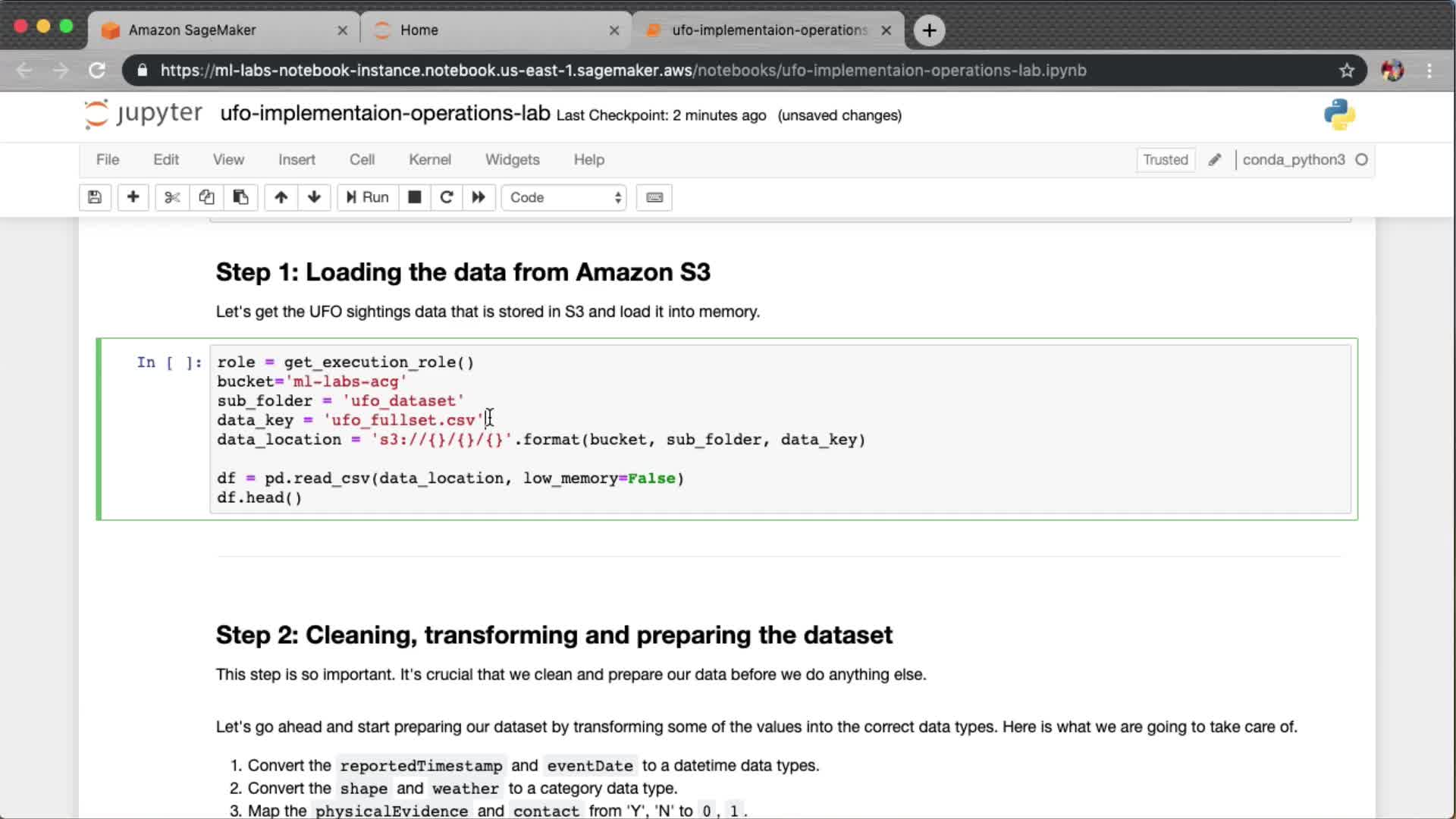Toggle the Trusted notebook indicator
The width and height of the screenshot is (1456, 819).
coord(1165,160)
